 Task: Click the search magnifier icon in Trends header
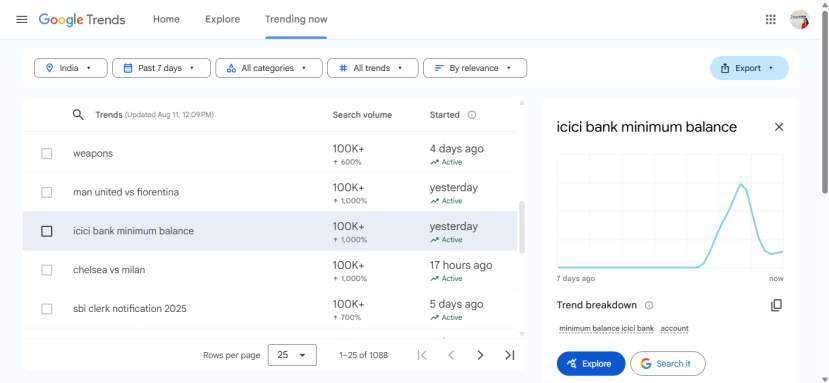78,115
